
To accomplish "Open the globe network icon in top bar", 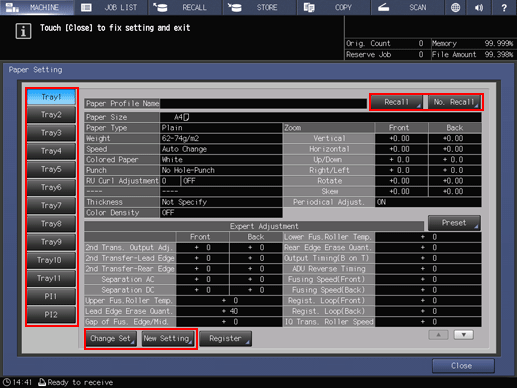I will tap(455, 7).
